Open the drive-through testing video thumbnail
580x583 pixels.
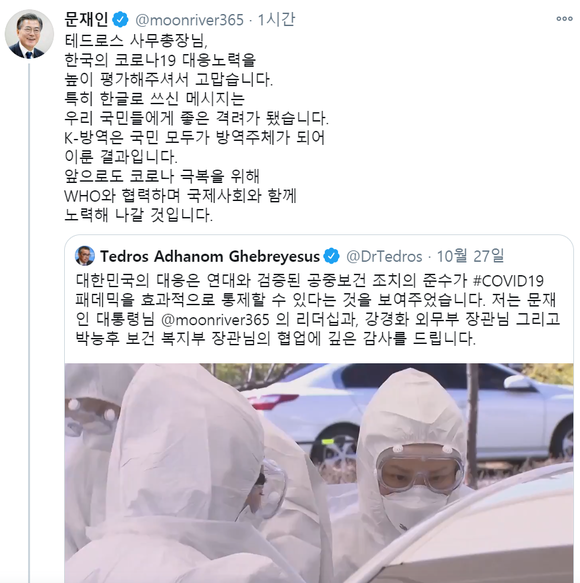(319, 473)
